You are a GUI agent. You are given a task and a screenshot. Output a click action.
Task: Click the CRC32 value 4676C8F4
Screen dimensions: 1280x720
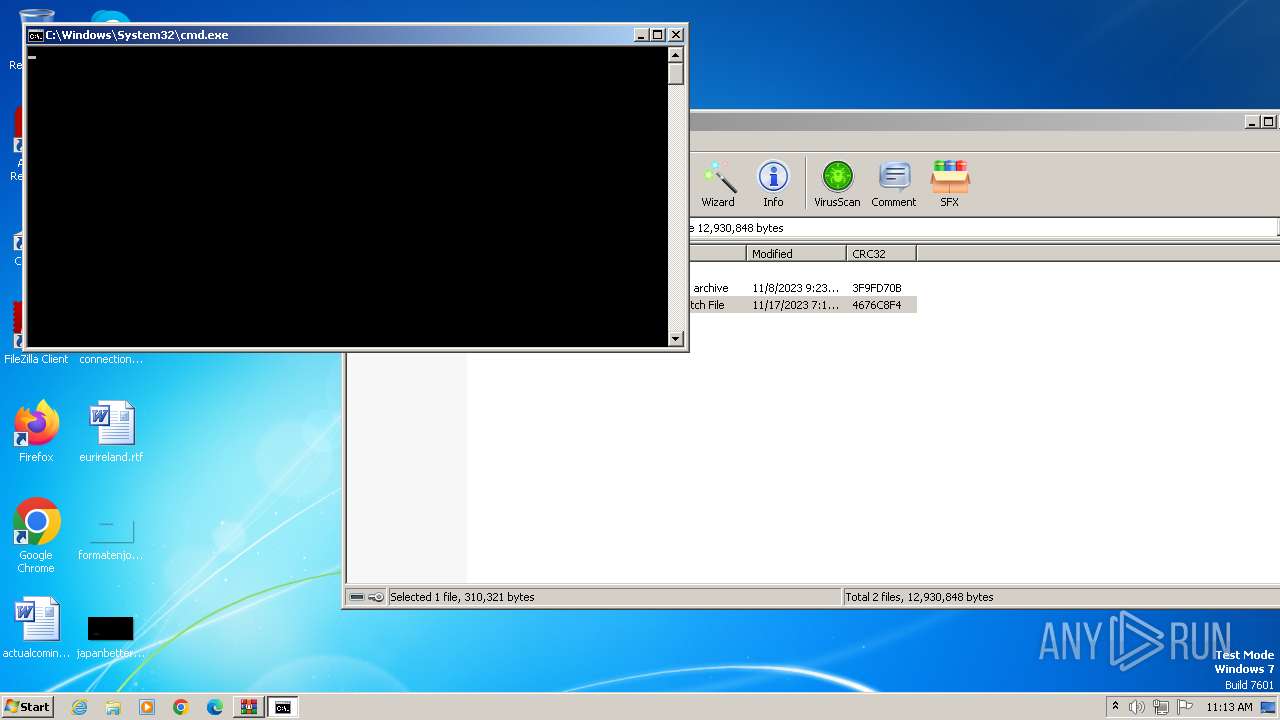coord(877,305)
